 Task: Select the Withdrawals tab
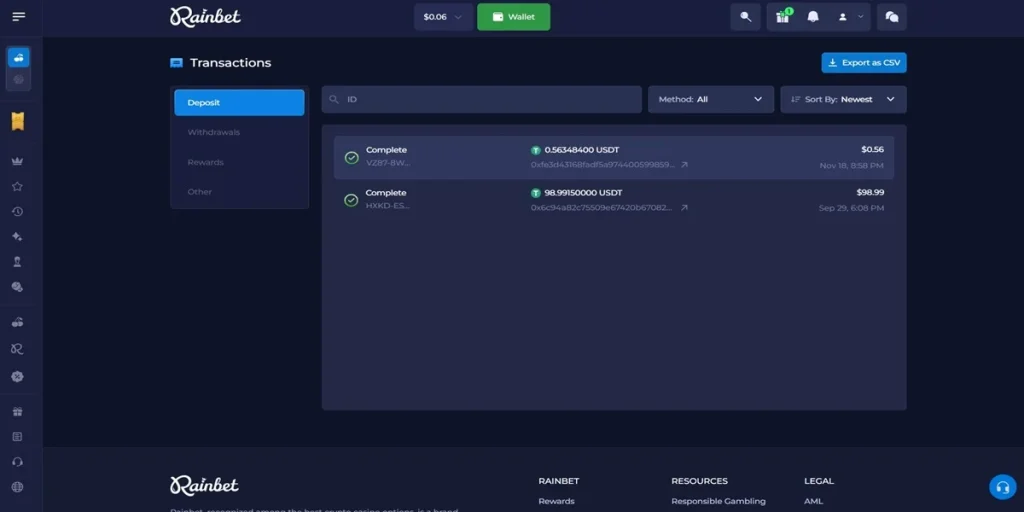214,133
